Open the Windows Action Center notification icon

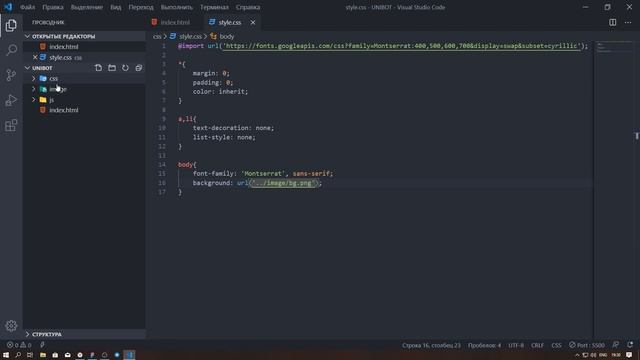pyautogui.click(x=629, y=355)
